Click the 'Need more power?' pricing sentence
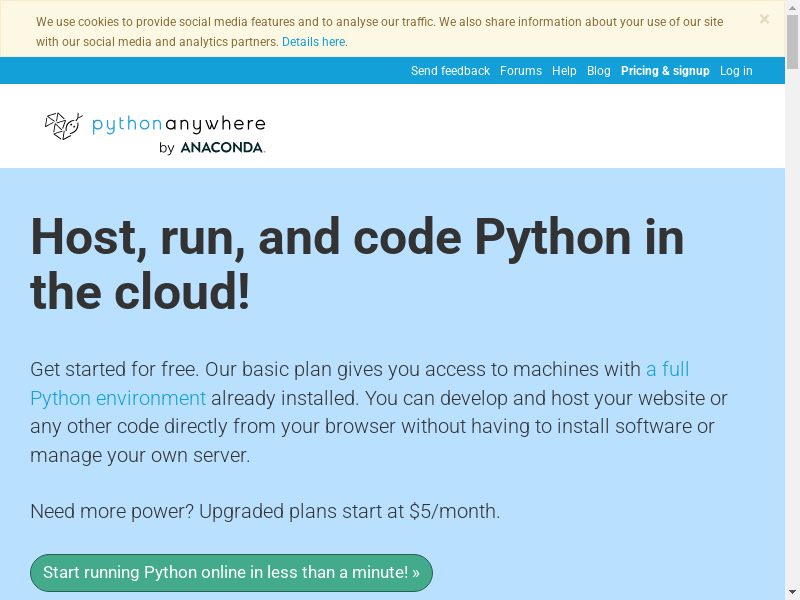 tap(265, 511)
